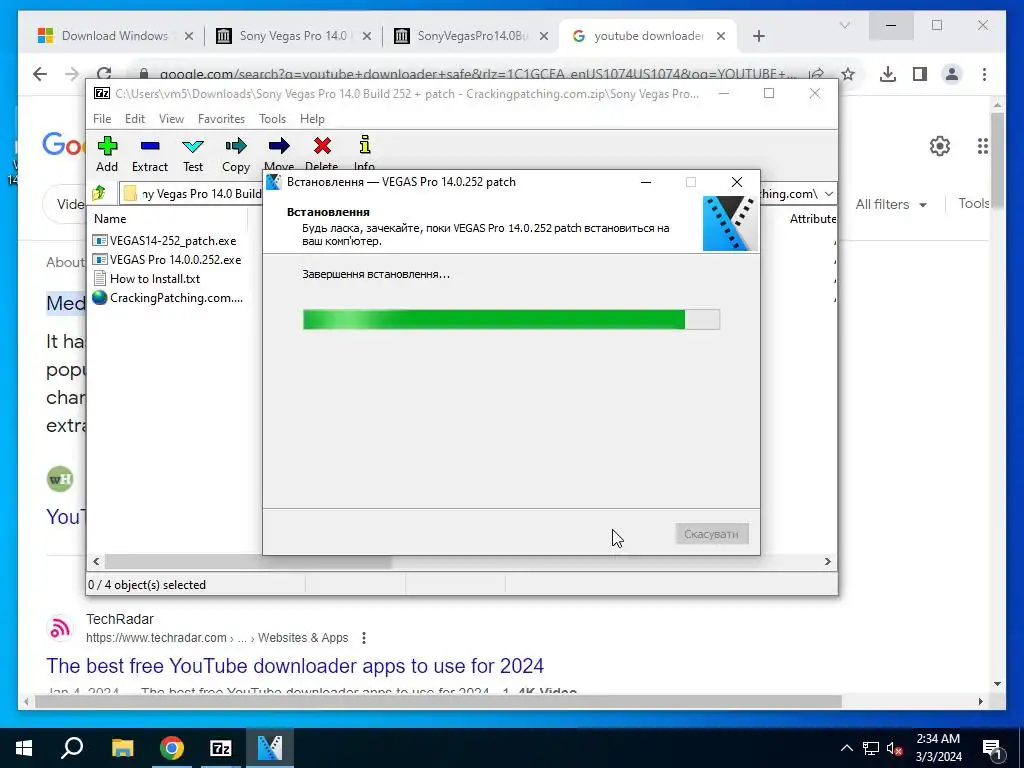Click the Add icon in 7-Zip toolbar
The height and width of the screenshot is (768, 1024).
(107, 146)
